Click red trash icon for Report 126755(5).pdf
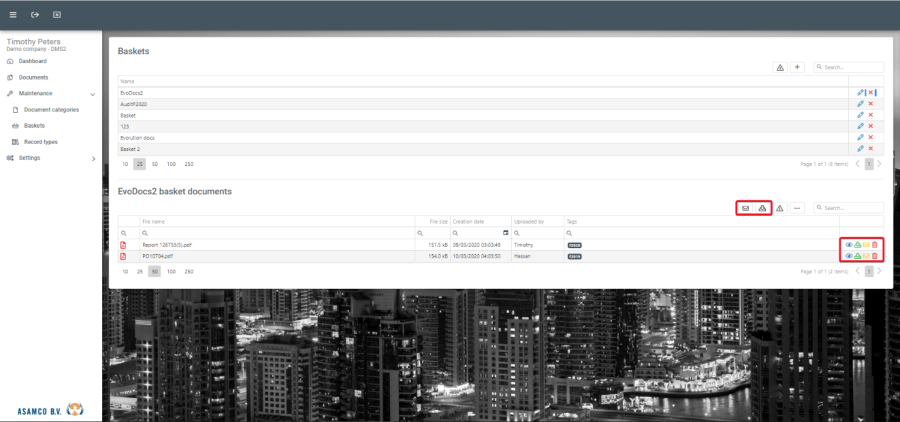The width and height of the screenshot is (900, 422). 876,244
